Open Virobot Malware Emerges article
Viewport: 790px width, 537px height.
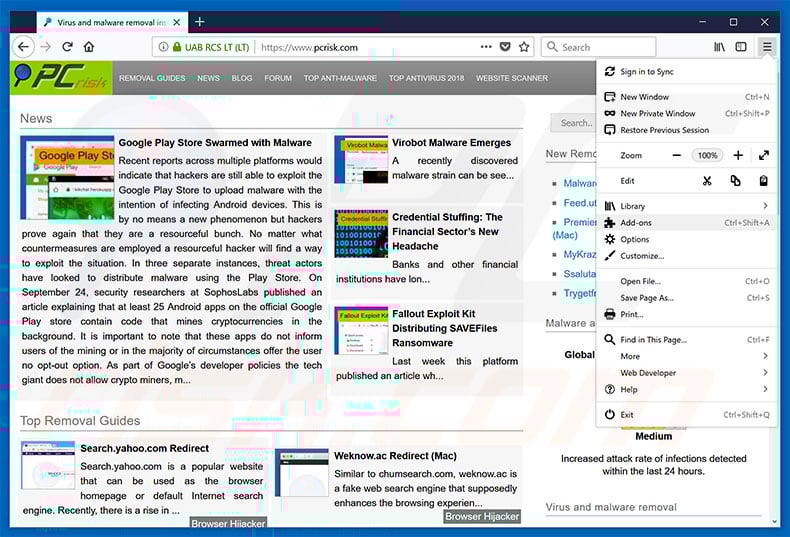451,143
